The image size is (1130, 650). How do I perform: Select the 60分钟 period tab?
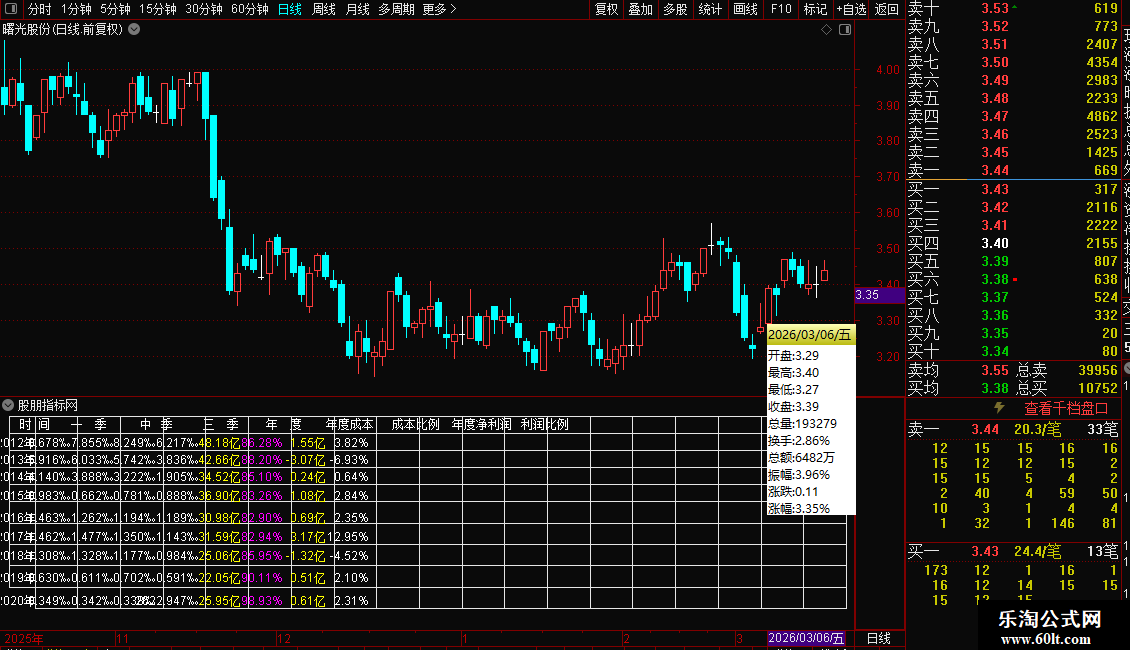click(249, 9)
